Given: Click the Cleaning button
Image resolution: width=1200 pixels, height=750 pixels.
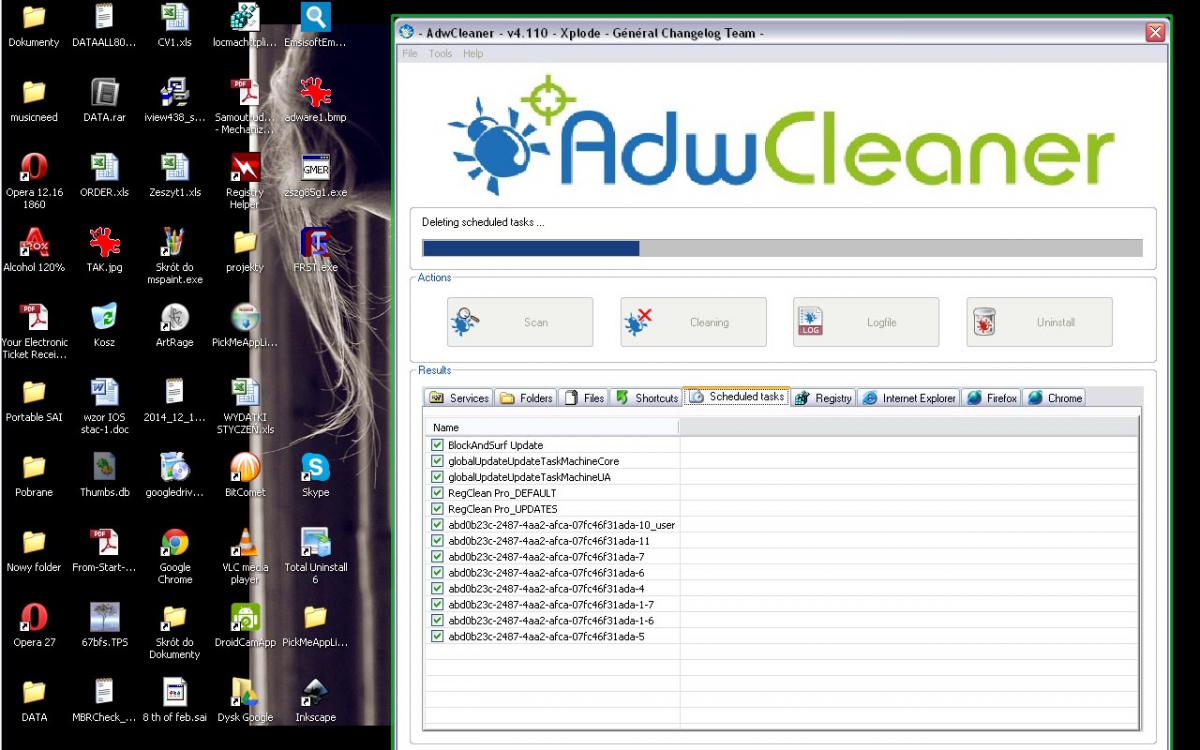Looking at the screenshot, I should tap(693, 322).
